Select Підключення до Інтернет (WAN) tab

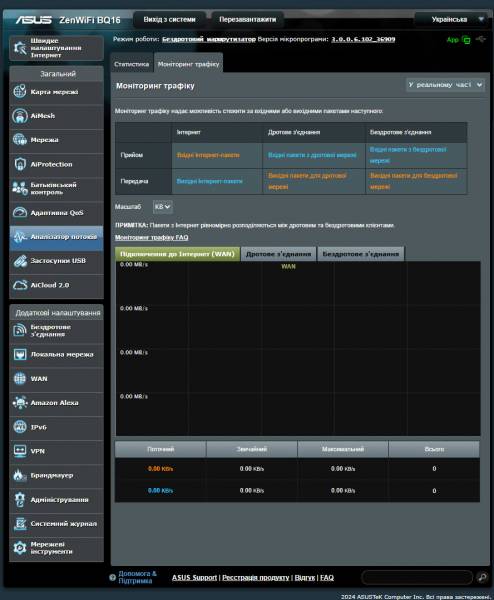177,254
